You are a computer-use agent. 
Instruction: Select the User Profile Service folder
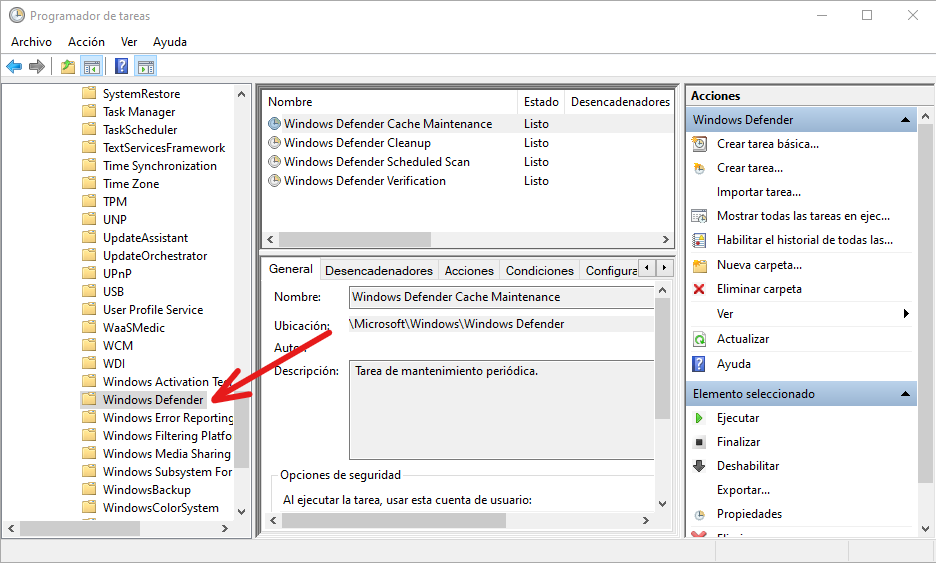(x=153, y=309)
